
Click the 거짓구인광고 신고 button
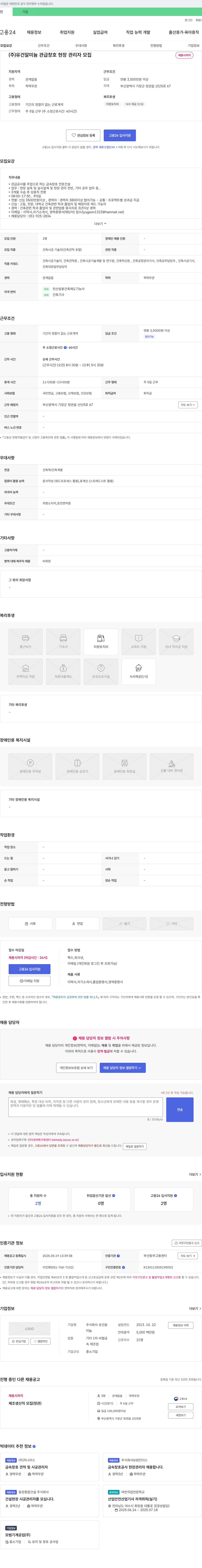click(x=186, y=1243)
